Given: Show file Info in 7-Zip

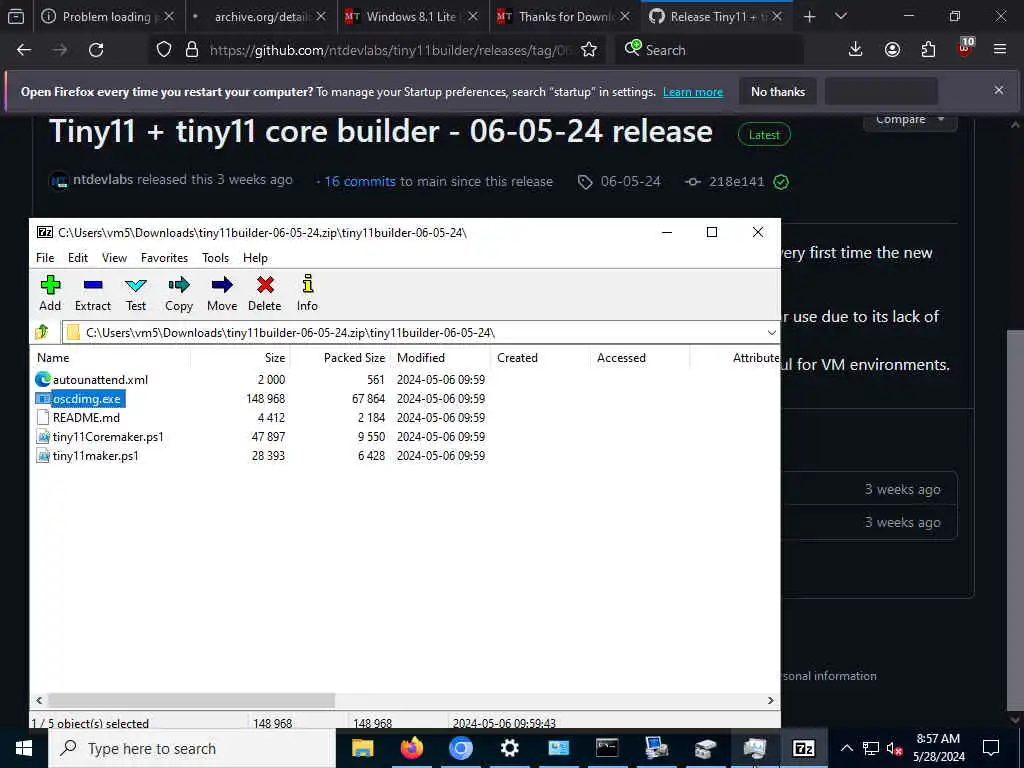Looking at the screenshot, I should [x=307, y=293].
